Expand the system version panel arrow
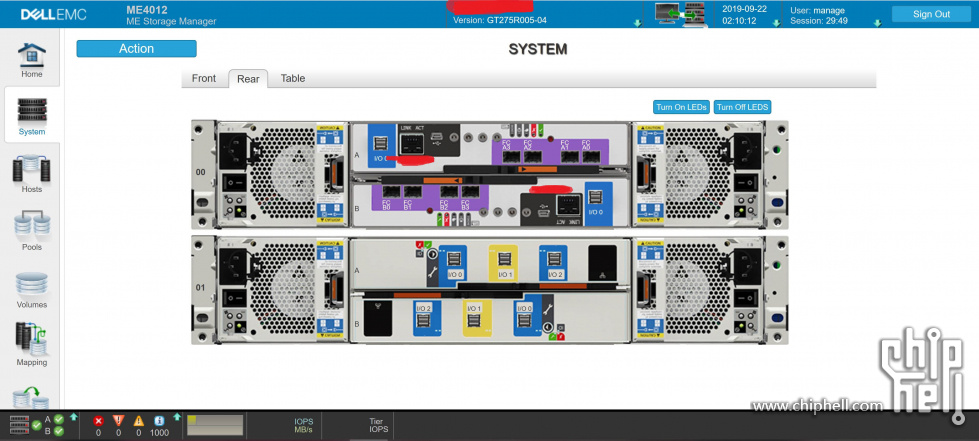 pyautogui.click(x=638, y=23)
